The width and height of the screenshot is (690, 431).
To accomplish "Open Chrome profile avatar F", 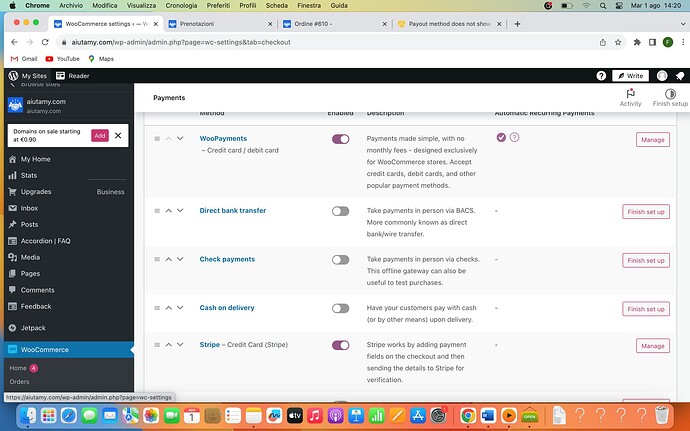I will (x=668, y=42).
